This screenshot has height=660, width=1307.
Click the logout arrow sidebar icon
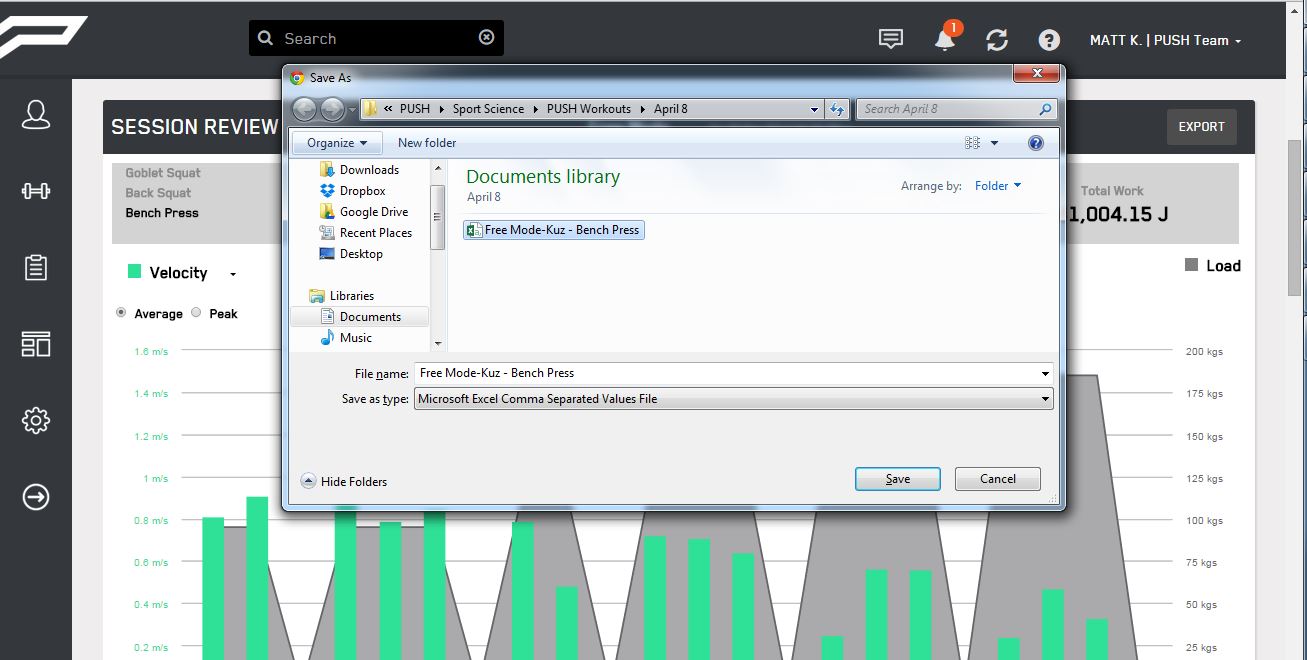point(36,497)
